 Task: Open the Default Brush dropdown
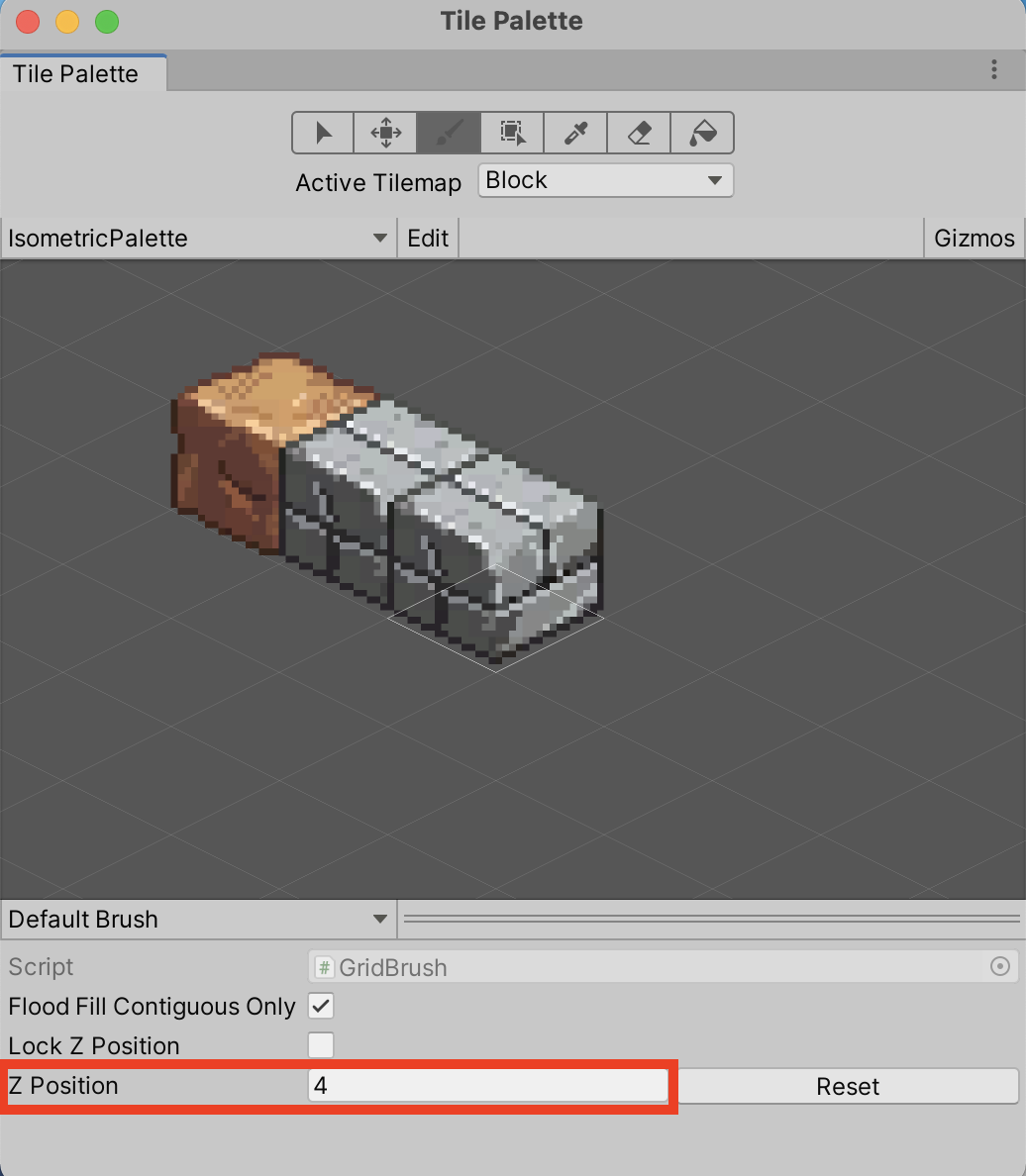198,919
